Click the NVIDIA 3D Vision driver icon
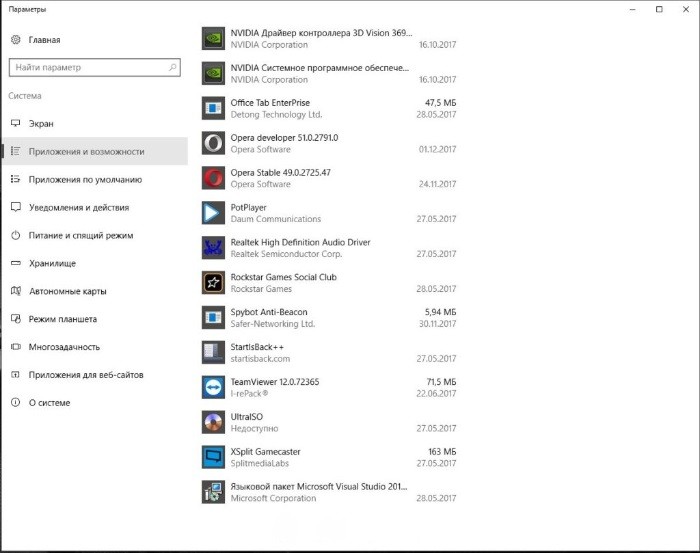This screenshot has height=553, width=700. coord(213,38)
